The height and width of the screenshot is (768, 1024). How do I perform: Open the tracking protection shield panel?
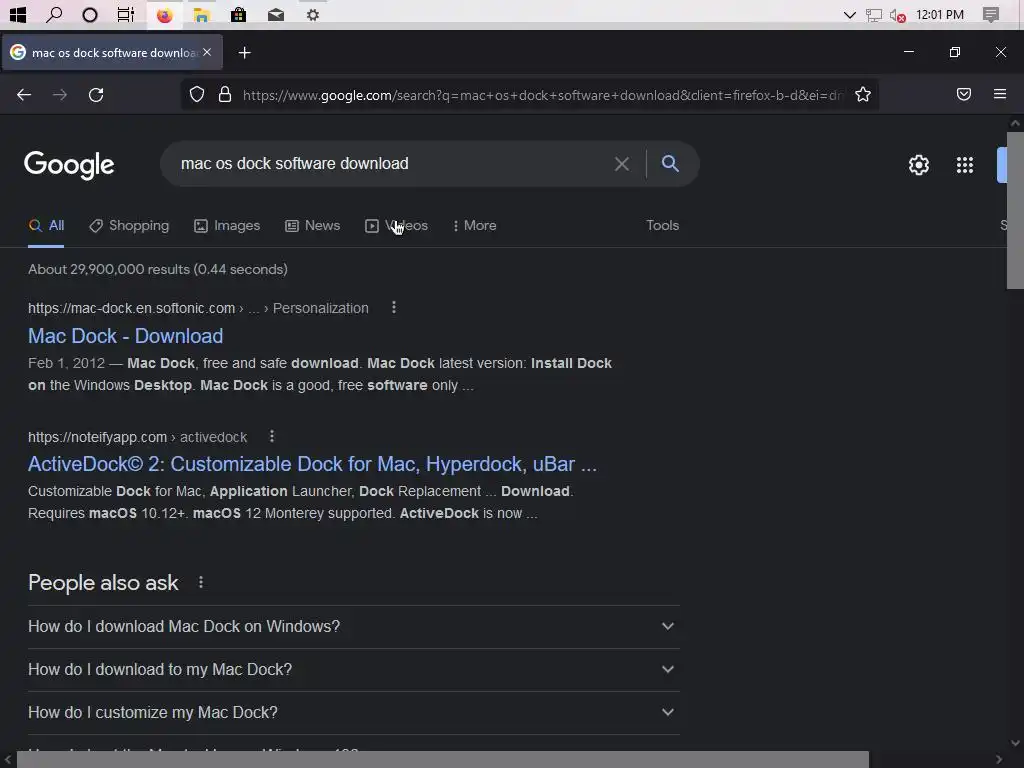(197, 95)
